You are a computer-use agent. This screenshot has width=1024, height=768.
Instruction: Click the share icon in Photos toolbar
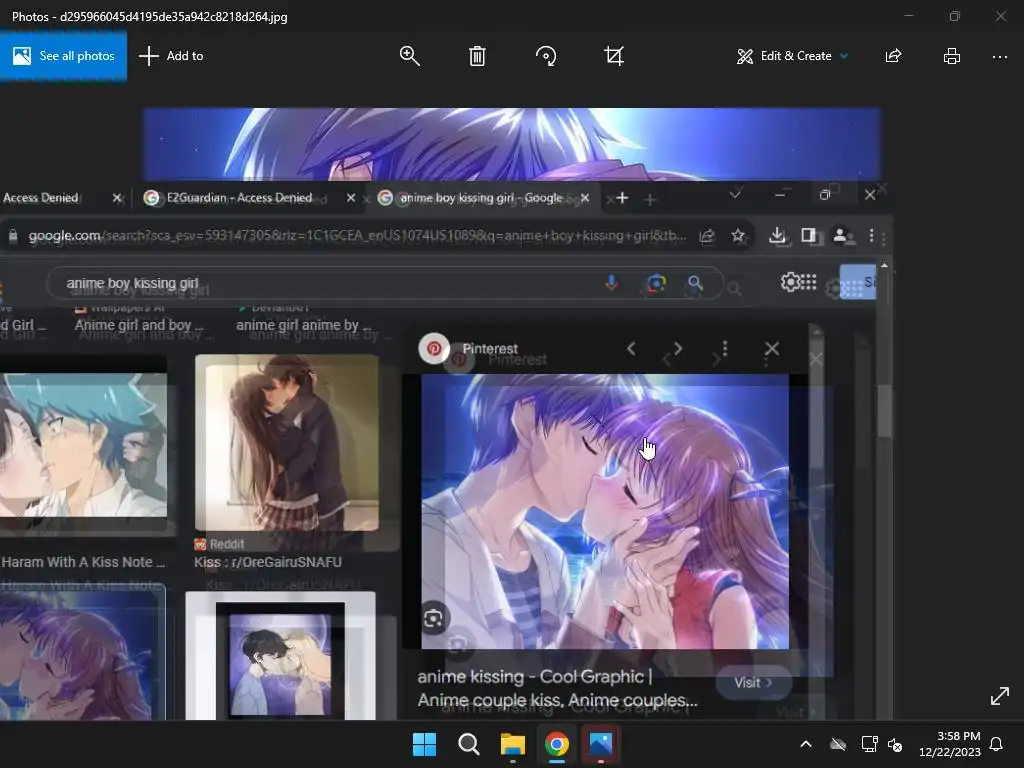[x=893, y=56]
